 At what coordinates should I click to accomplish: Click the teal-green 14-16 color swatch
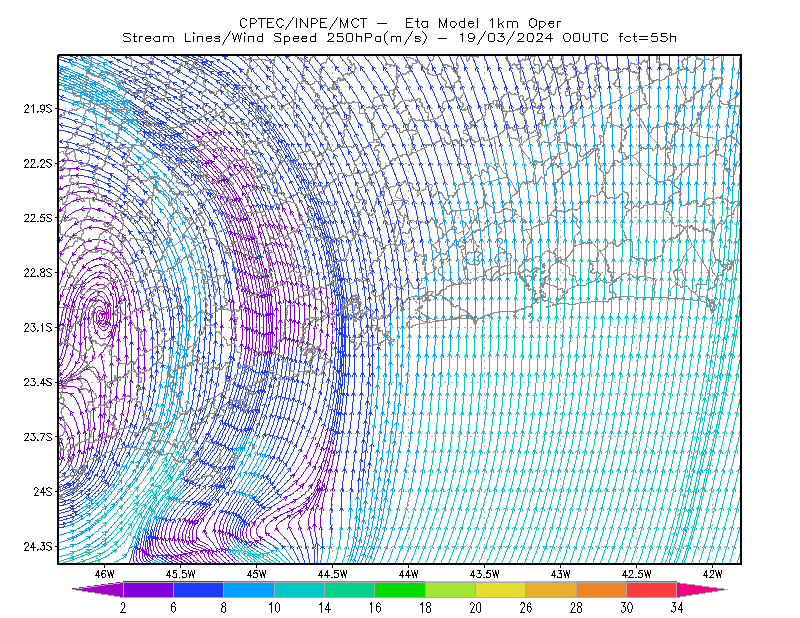349,589
